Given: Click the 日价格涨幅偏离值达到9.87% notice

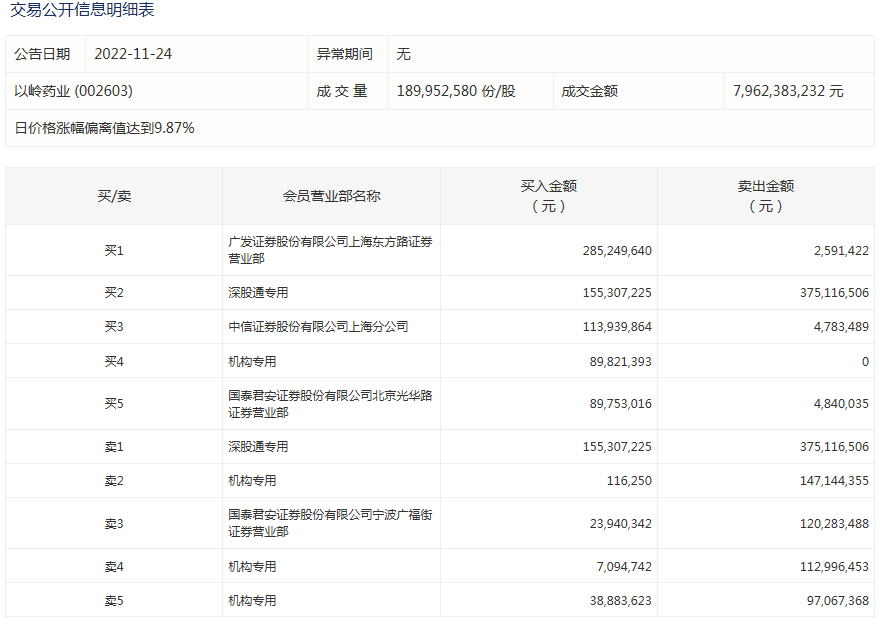Looking at the screenshot, I should point(105,128).
